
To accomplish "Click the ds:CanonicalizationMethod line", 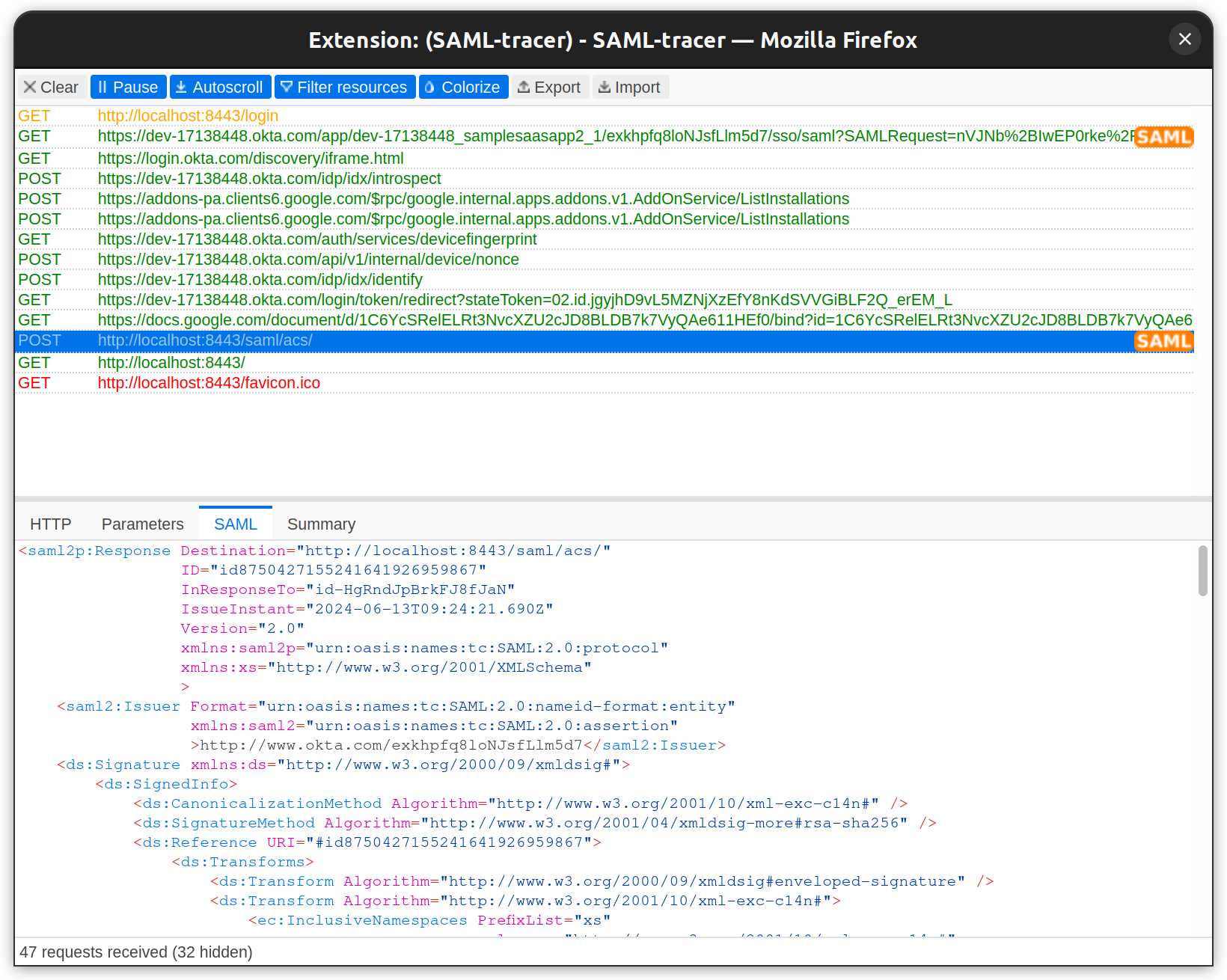I will pos(521,803).
